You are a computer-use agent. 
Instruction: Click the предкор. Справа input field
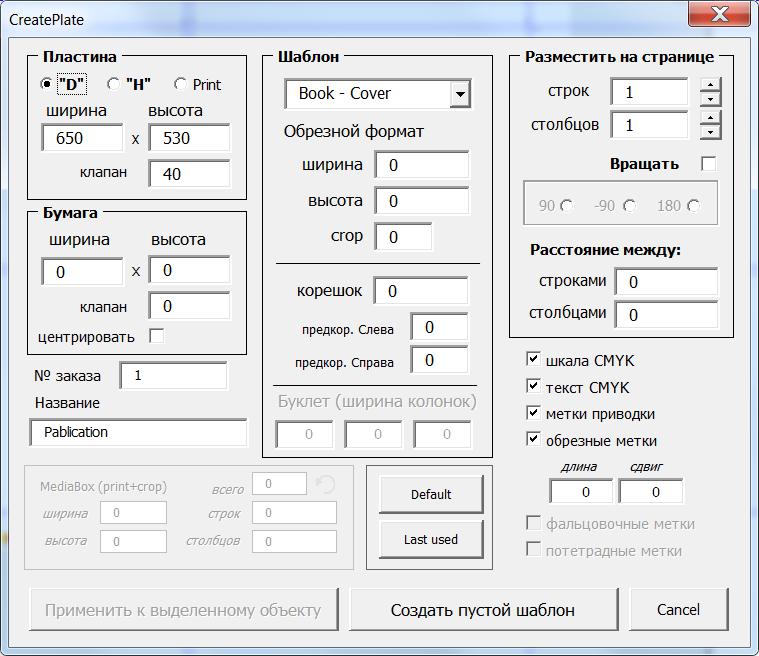(439, 360)
